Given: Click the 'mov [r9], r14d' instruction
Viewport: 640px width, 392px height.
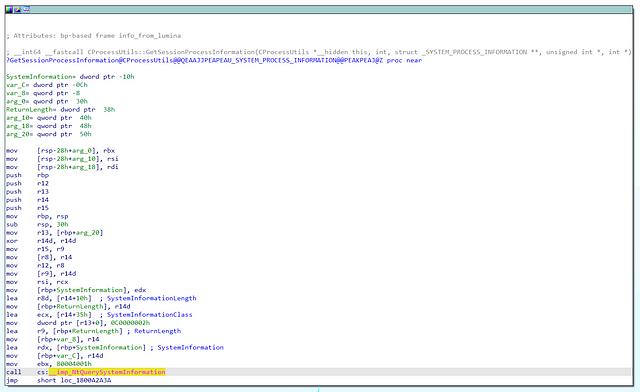Looking at the screenshot, I should [41, 274].
